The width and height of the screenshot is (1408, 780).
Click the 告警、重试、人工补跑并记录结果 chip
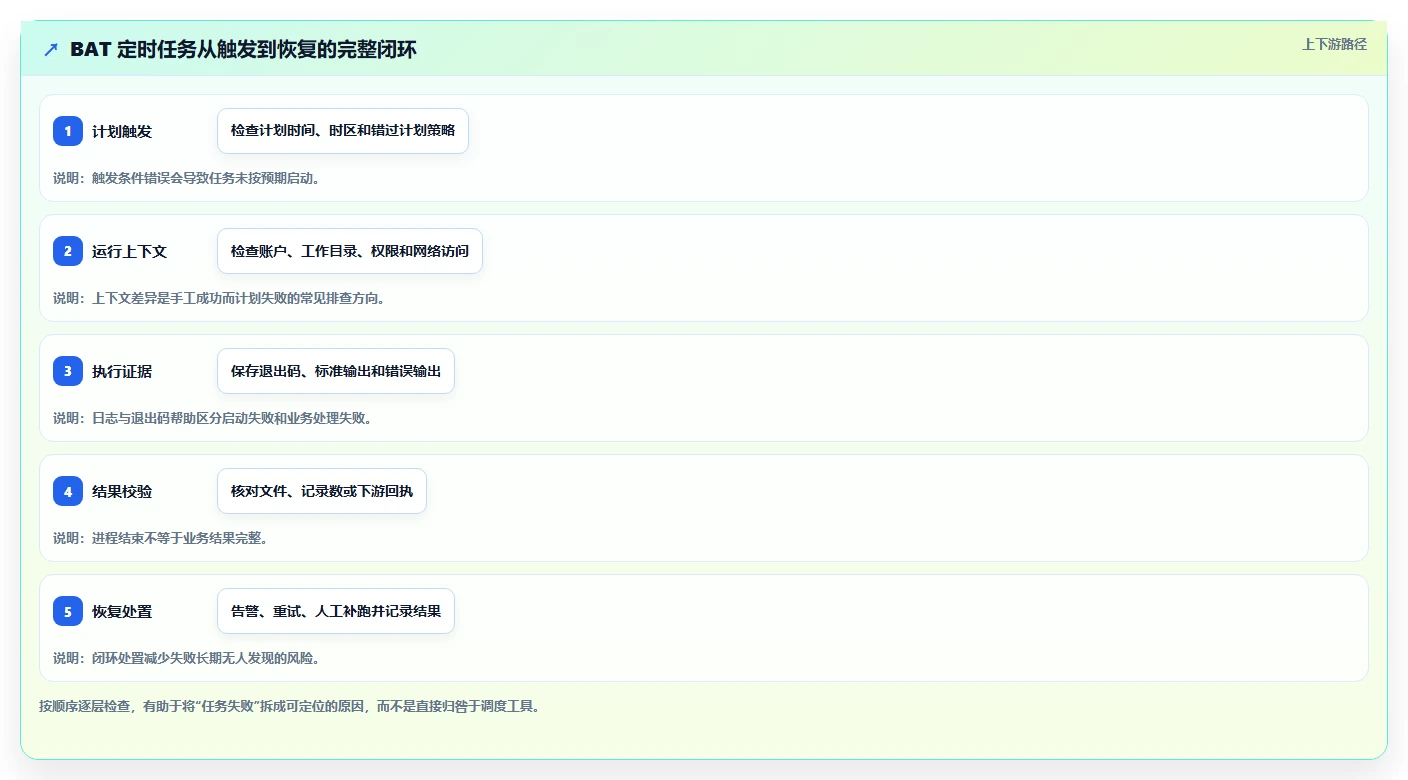coord(336,611)
